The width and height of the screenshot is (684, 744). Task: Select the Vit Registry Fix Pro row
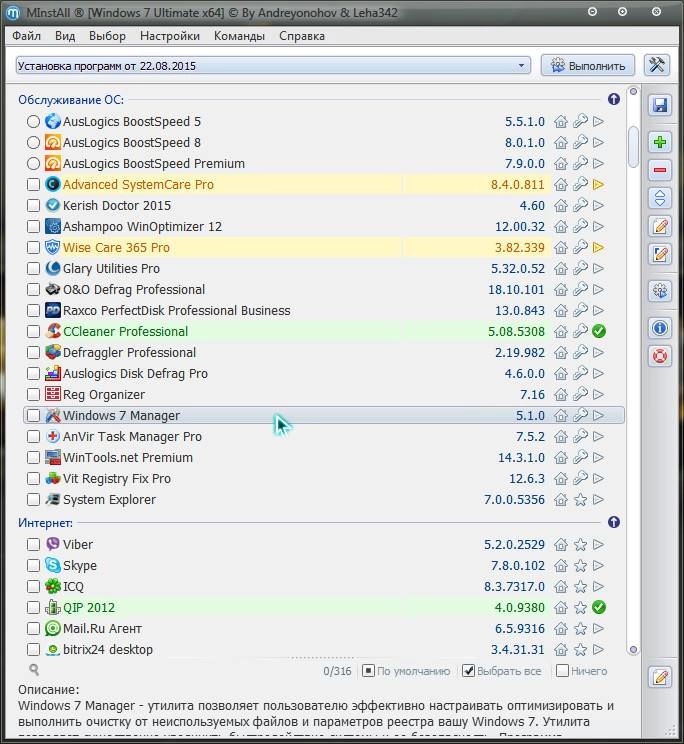(x=324, y=478)
